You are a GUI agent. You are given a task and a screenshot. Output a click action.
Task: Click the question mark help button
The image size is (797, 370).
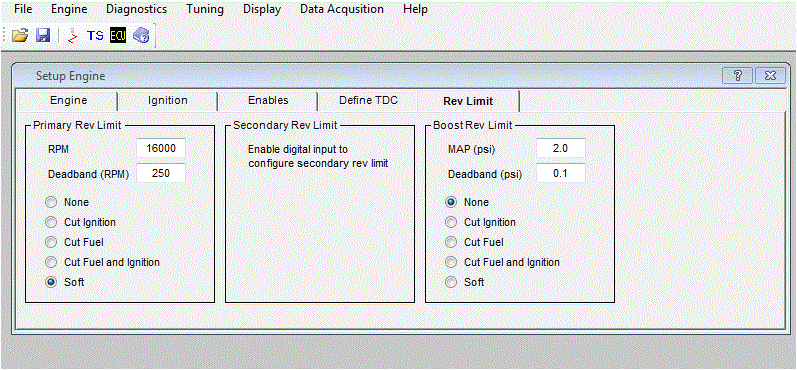coord(737,76)
